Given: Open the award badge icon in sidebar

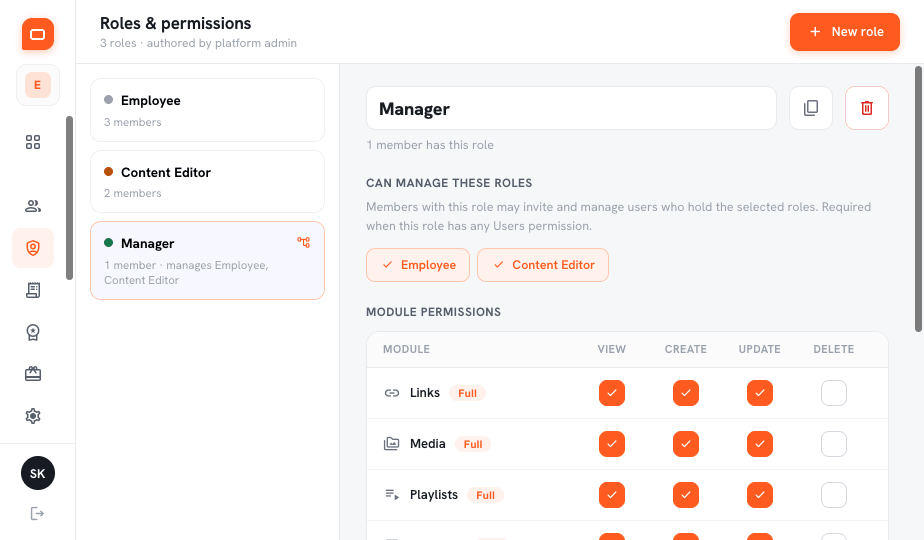Looking at the screenshot, I should click(33, 332).
